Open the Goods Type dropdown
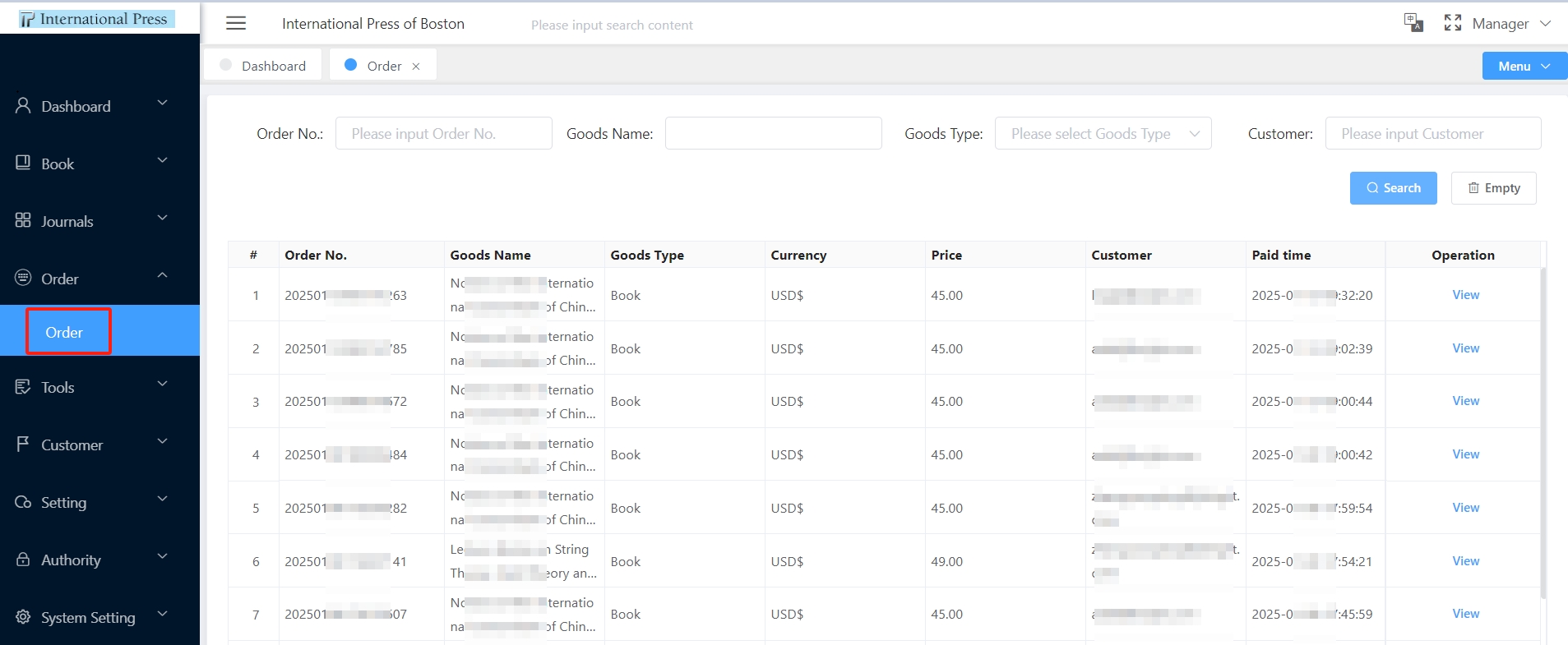Image resolution: width=1568 pixels, height=645 pixels. point(1103,133)
